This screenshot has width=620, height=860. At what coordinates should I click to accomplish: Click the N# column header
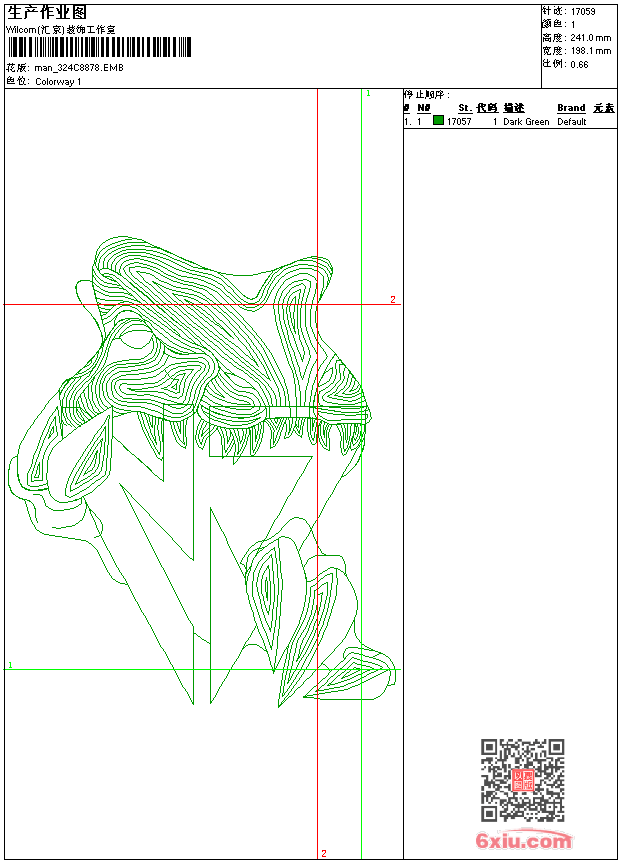click(423, 108)
